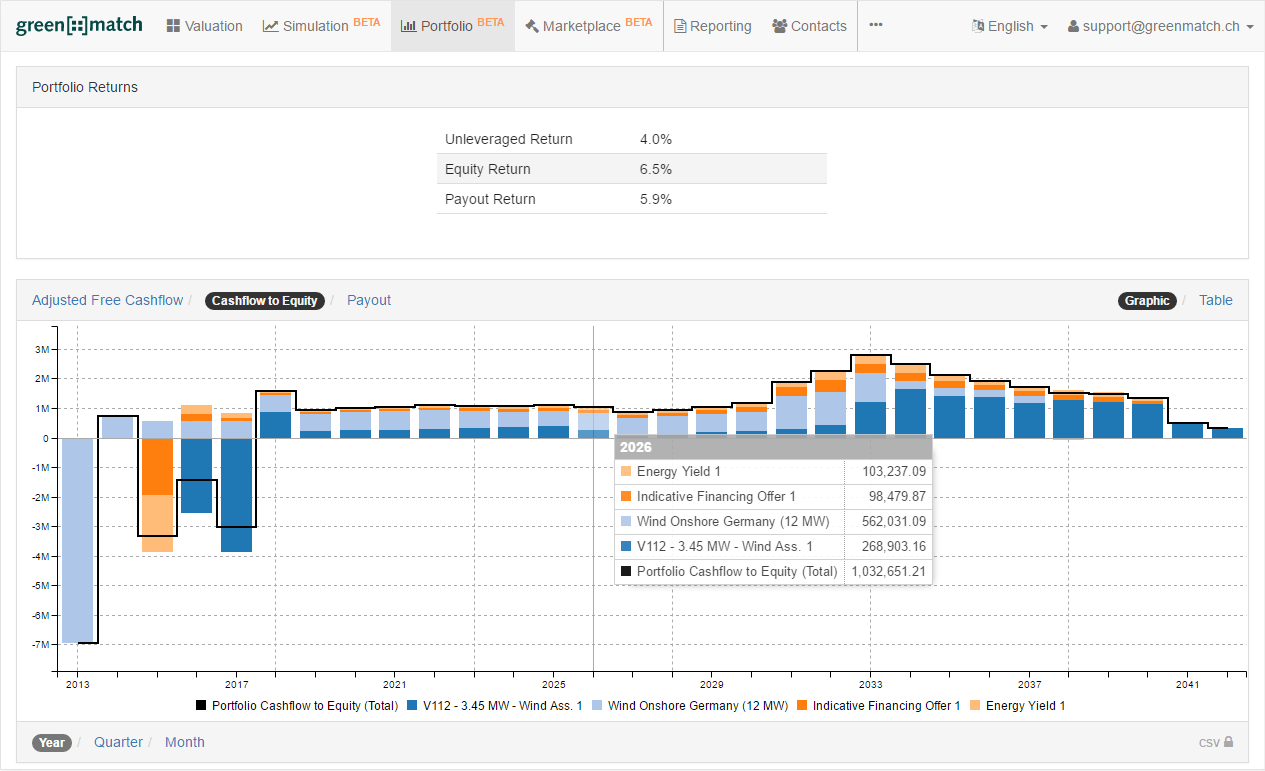Select the Cashflow to Equity pill
This screenshot has width=1265, height=771.
pyautogui.click(x=264, y=300)
